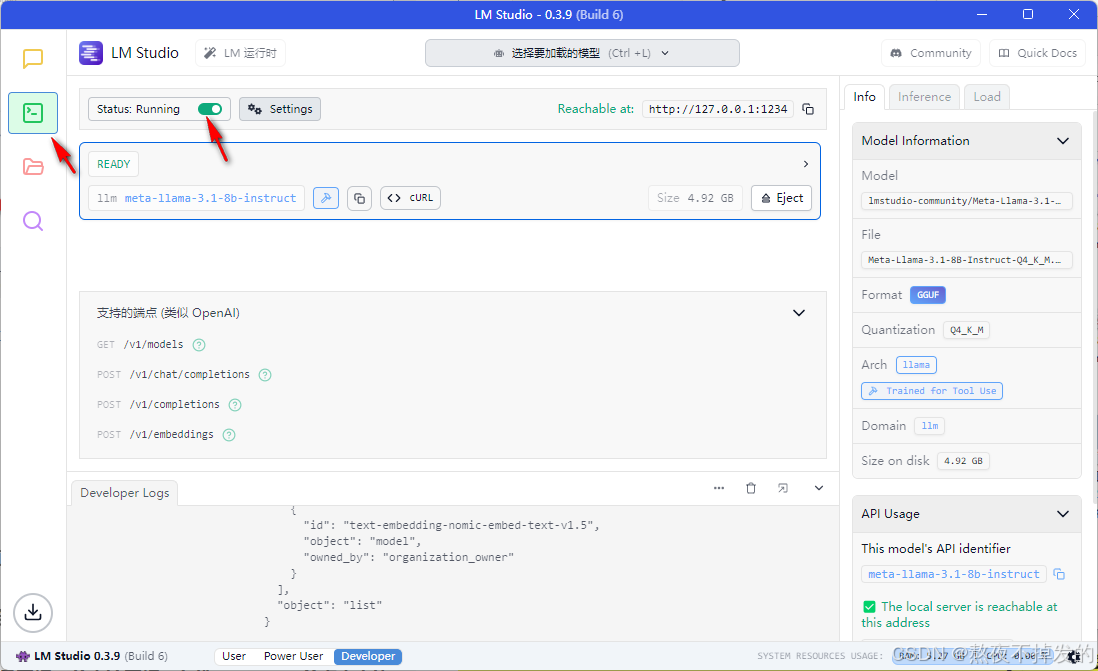Open the help icon for POST /v1/completions
The image size is (1098, 671).
(235, 405)
